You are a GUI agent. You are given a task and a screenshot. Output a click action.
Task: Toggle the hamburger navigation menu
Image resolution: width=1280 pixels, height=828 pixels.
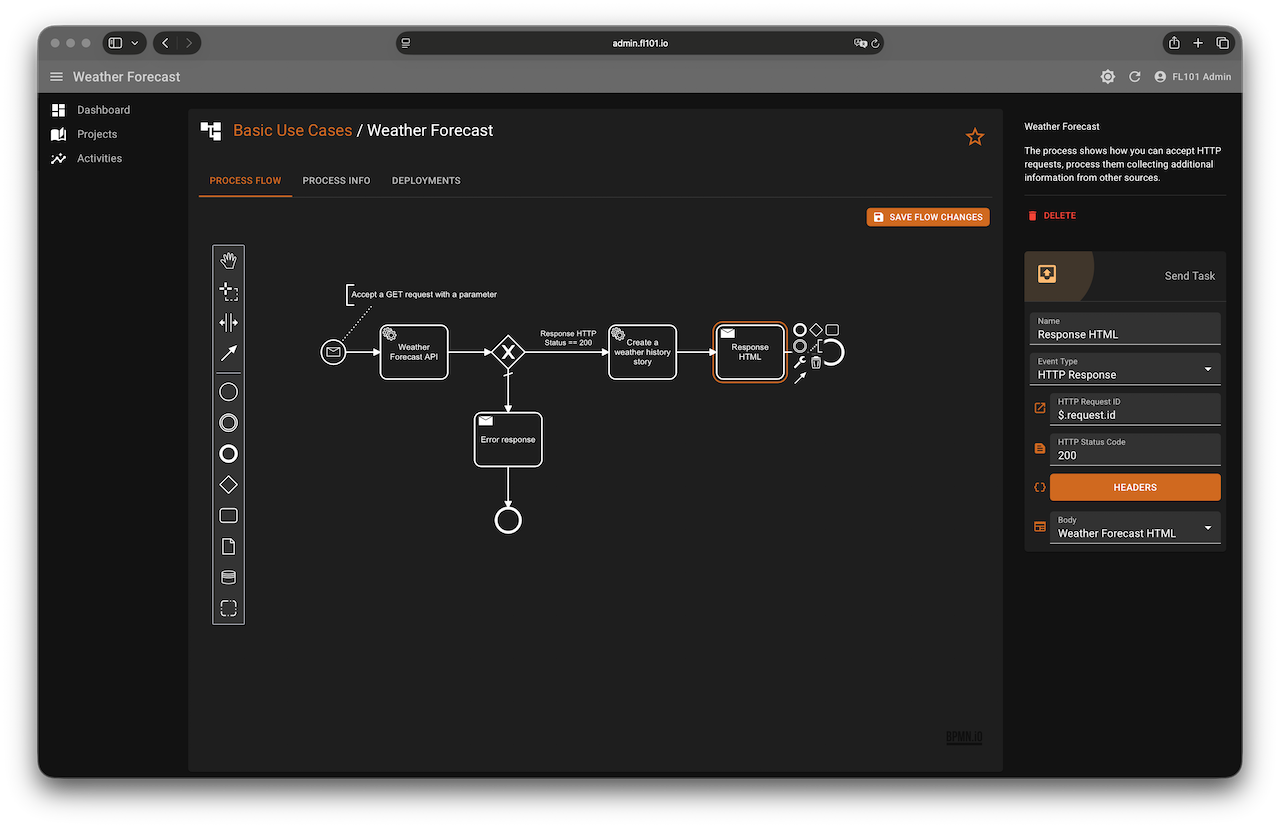(56, 77)
